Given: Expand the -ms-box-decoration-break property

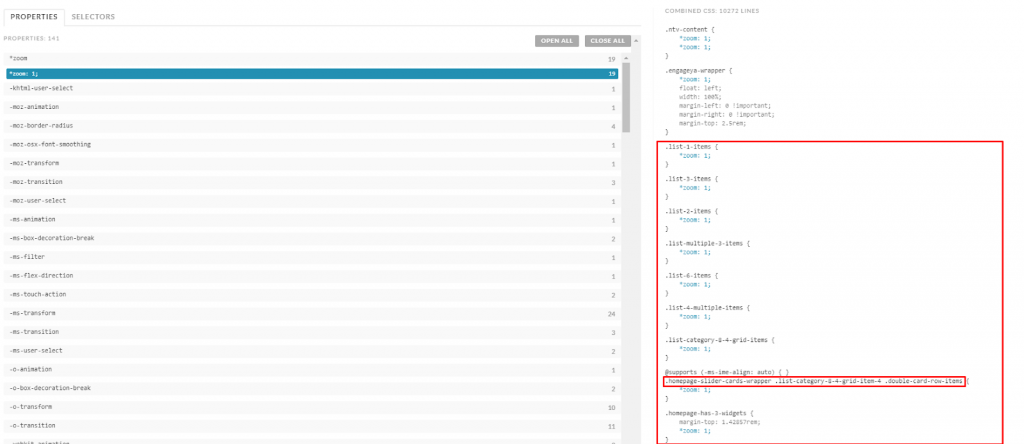Looking at the screenshot, I should (x=311, y=239).
